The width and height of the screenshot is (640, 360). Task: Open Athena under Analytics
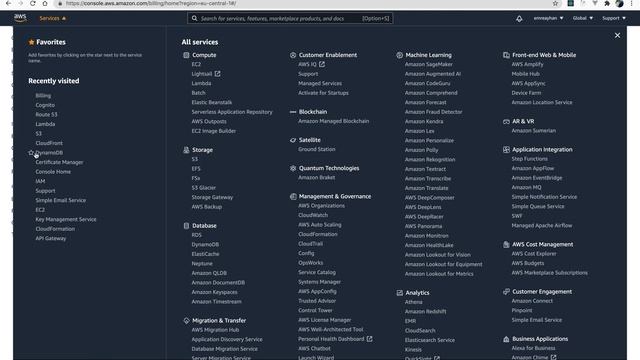point(413,302)
